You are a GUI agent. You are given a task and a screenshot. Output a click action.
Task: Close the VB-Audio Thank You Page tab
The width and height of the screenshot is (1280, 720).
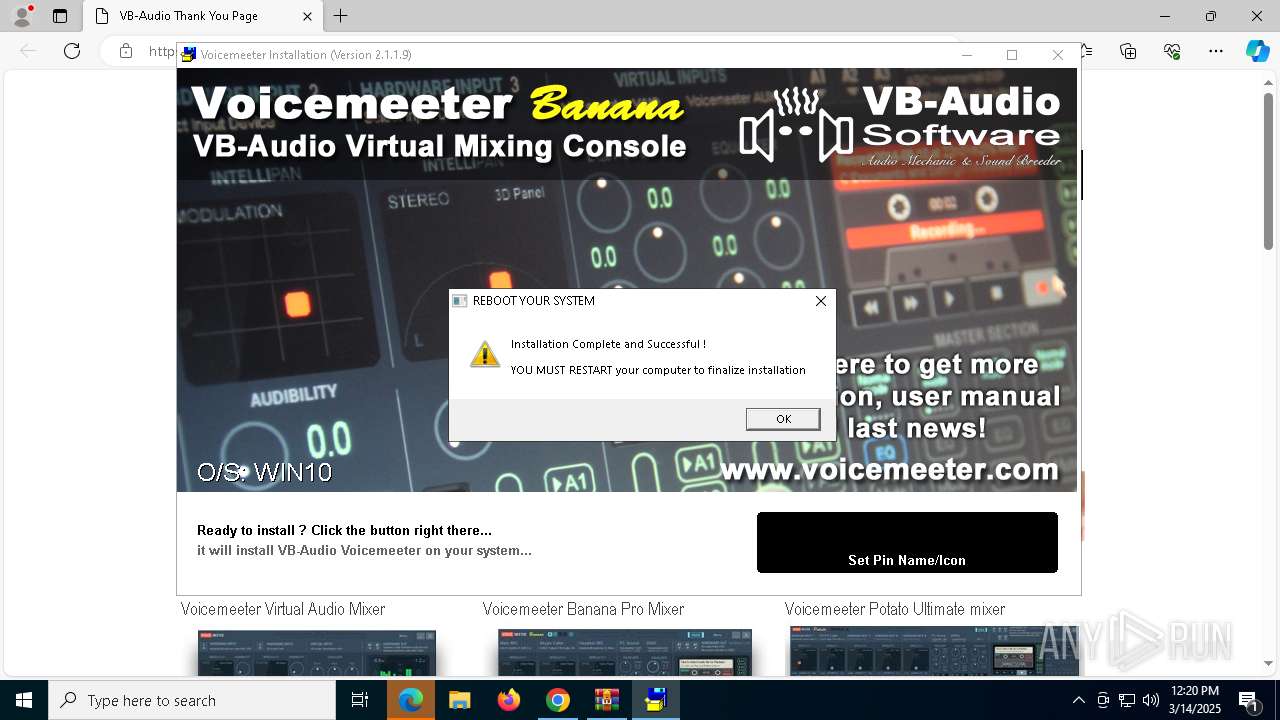point(307,16)
